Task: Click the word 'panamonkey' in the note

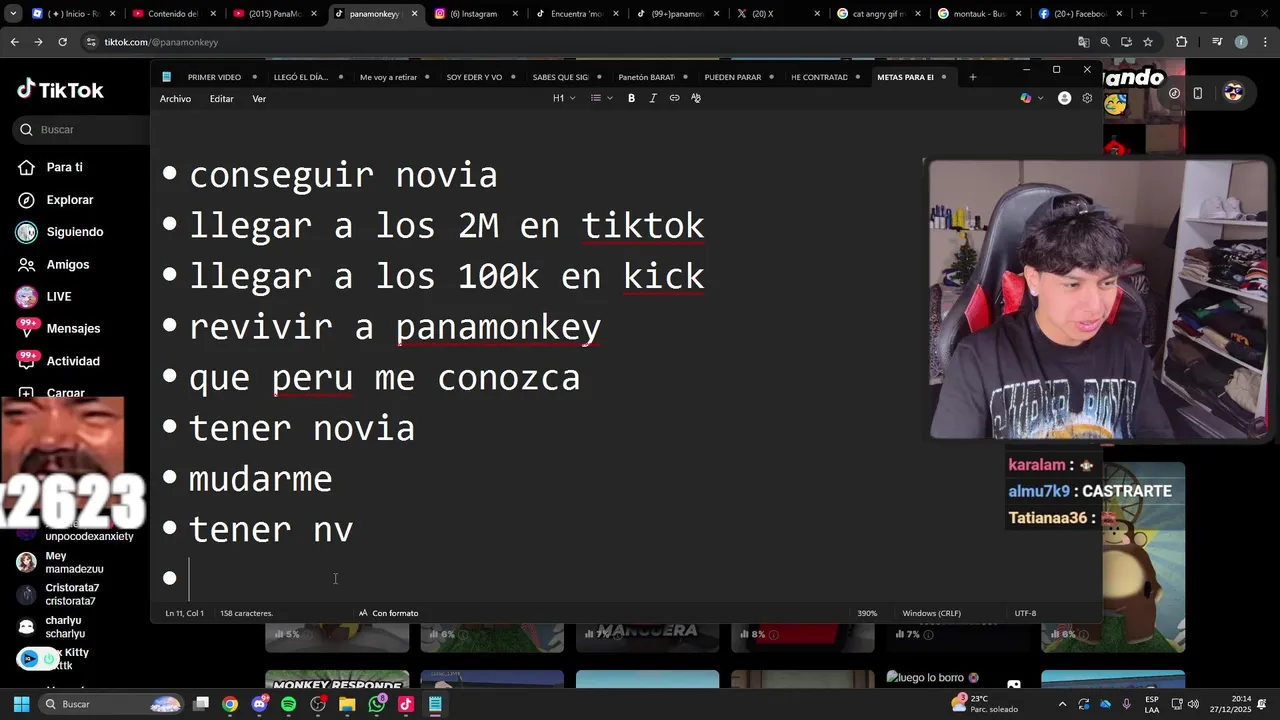Action: pyautogui.click(x=498, y=327)
